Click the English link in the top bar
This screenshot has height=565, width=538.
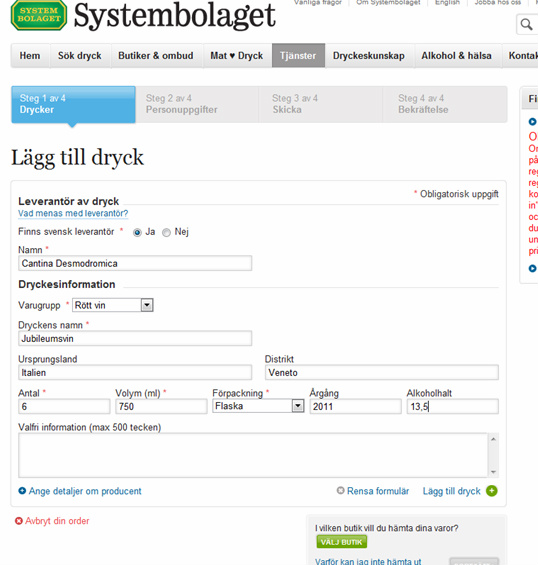(x=447, y=3)
